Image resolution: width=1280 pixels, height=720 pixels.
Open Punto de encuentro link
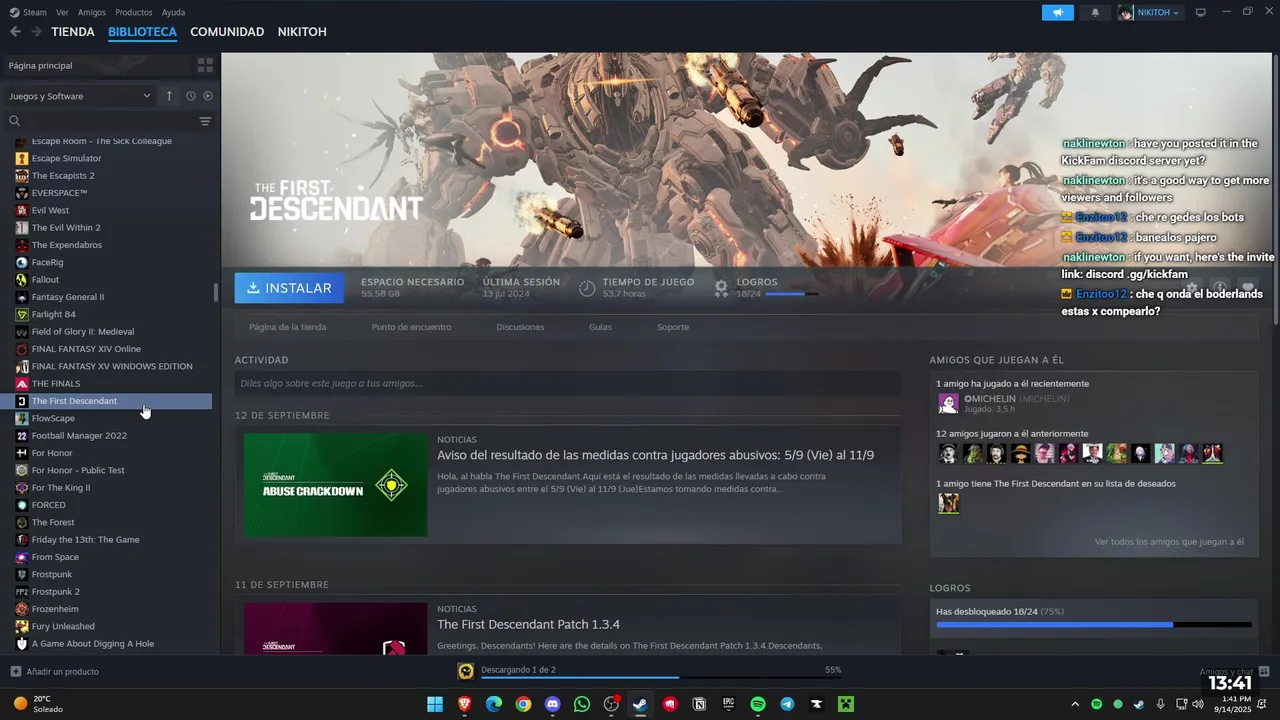click(x=411, y=327)
